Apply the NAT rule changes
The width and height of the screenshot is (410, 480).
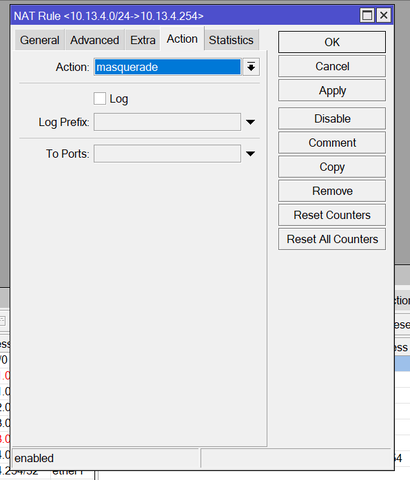coord(332,90)
